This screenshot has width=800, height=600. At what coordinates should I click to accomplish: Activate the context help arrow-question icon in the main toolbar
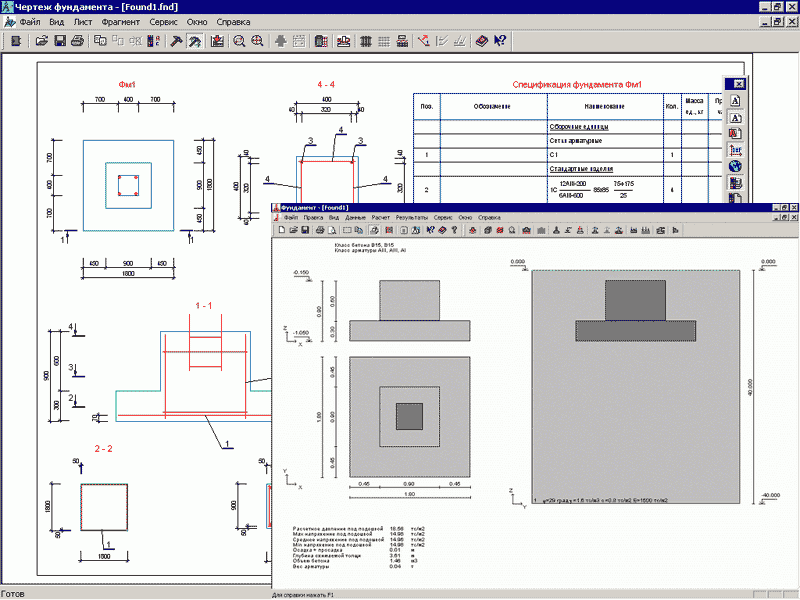tap(500, 41)
